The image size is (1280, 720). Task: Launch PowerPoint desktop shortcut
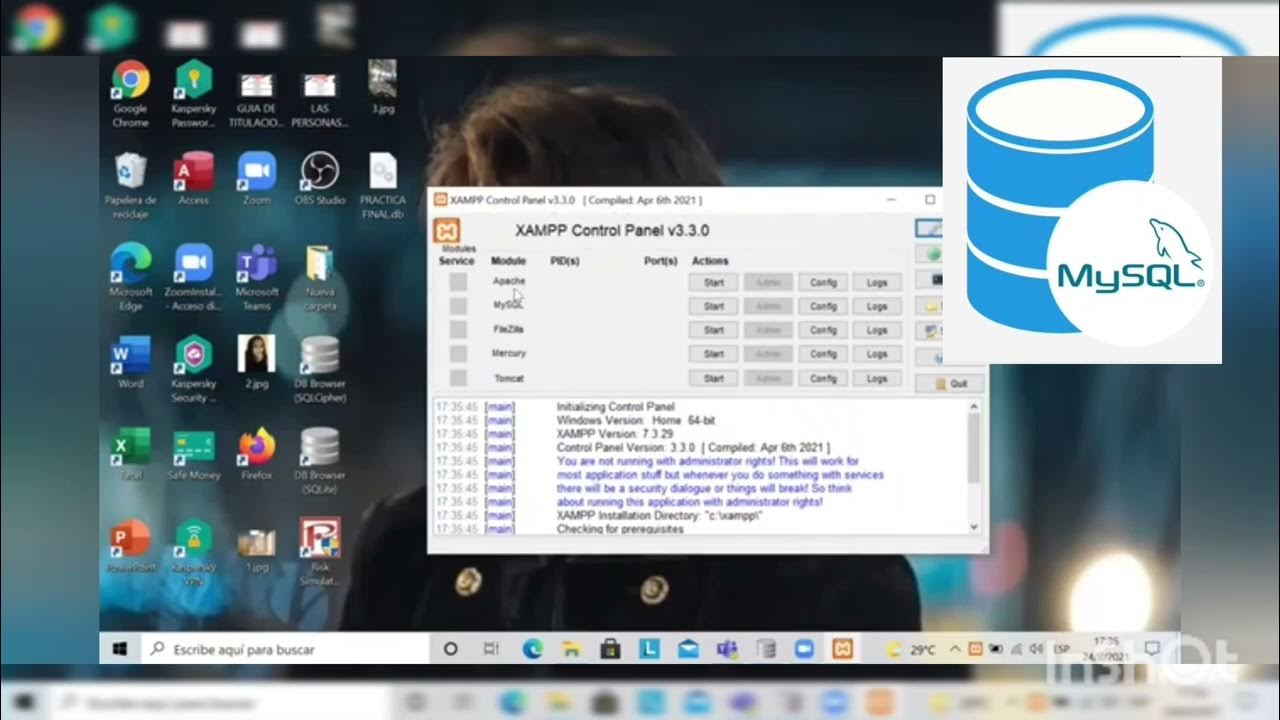point(131,539)
